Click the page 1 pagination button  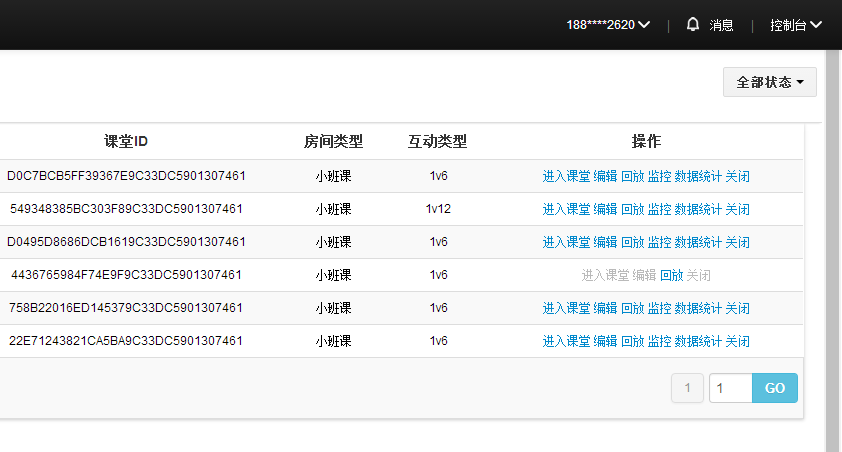pos(687,388)
